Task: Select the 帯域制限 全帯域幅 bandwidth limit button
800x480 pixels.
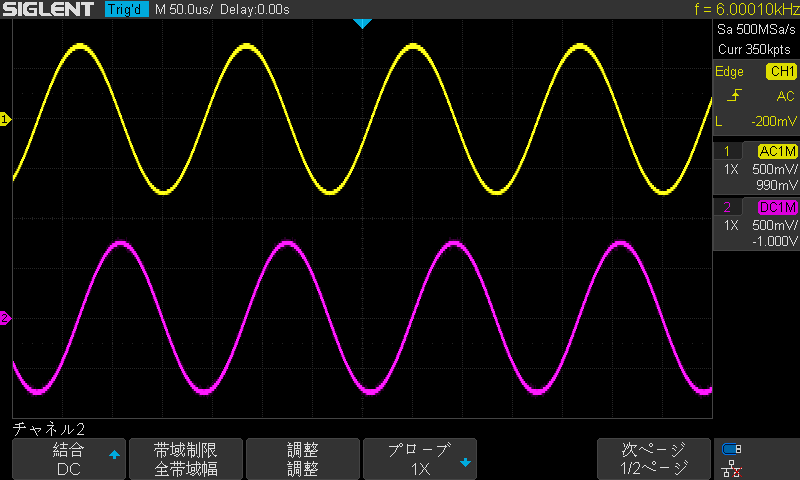Action: 186,459
